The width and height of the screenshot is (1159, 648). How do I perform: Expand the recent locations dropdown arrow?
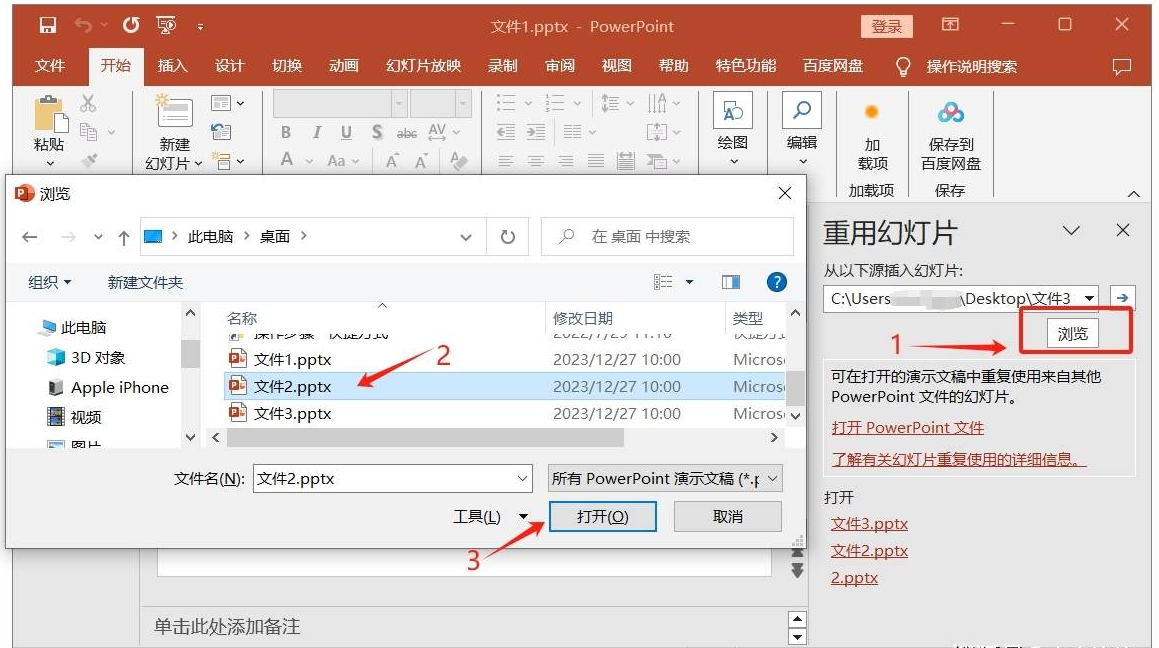[x=98, y=237]
